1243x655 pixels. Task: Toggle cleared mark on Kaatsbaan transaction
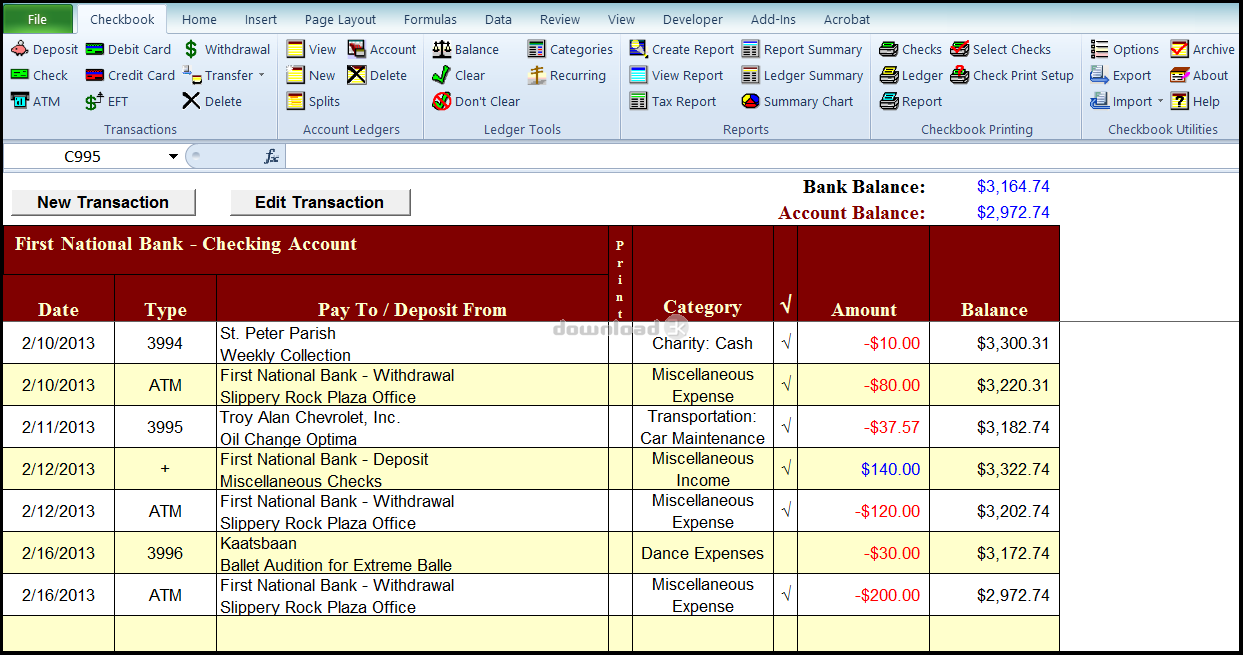(x=785, y=553)
